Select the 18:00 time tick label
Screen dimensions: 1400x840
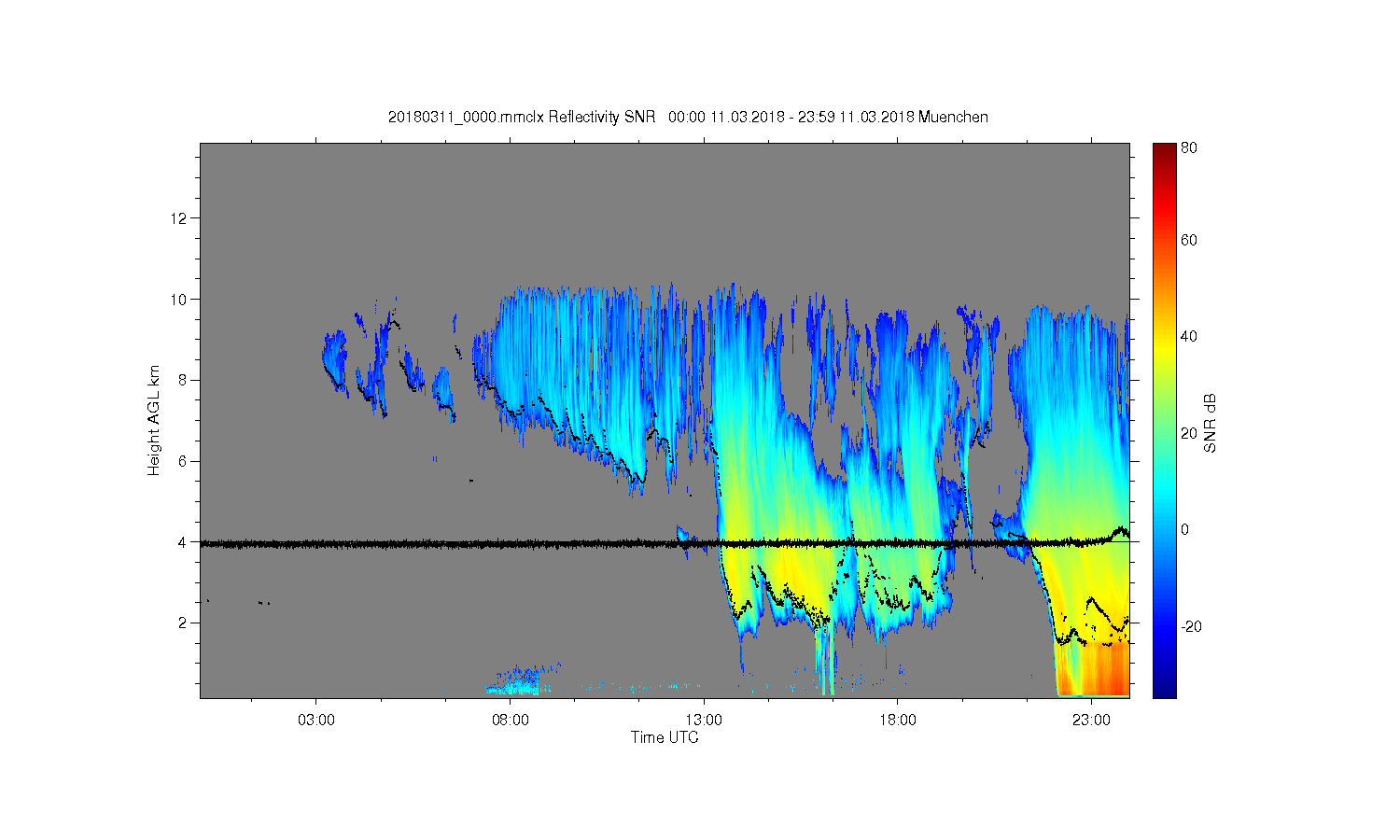898,721
